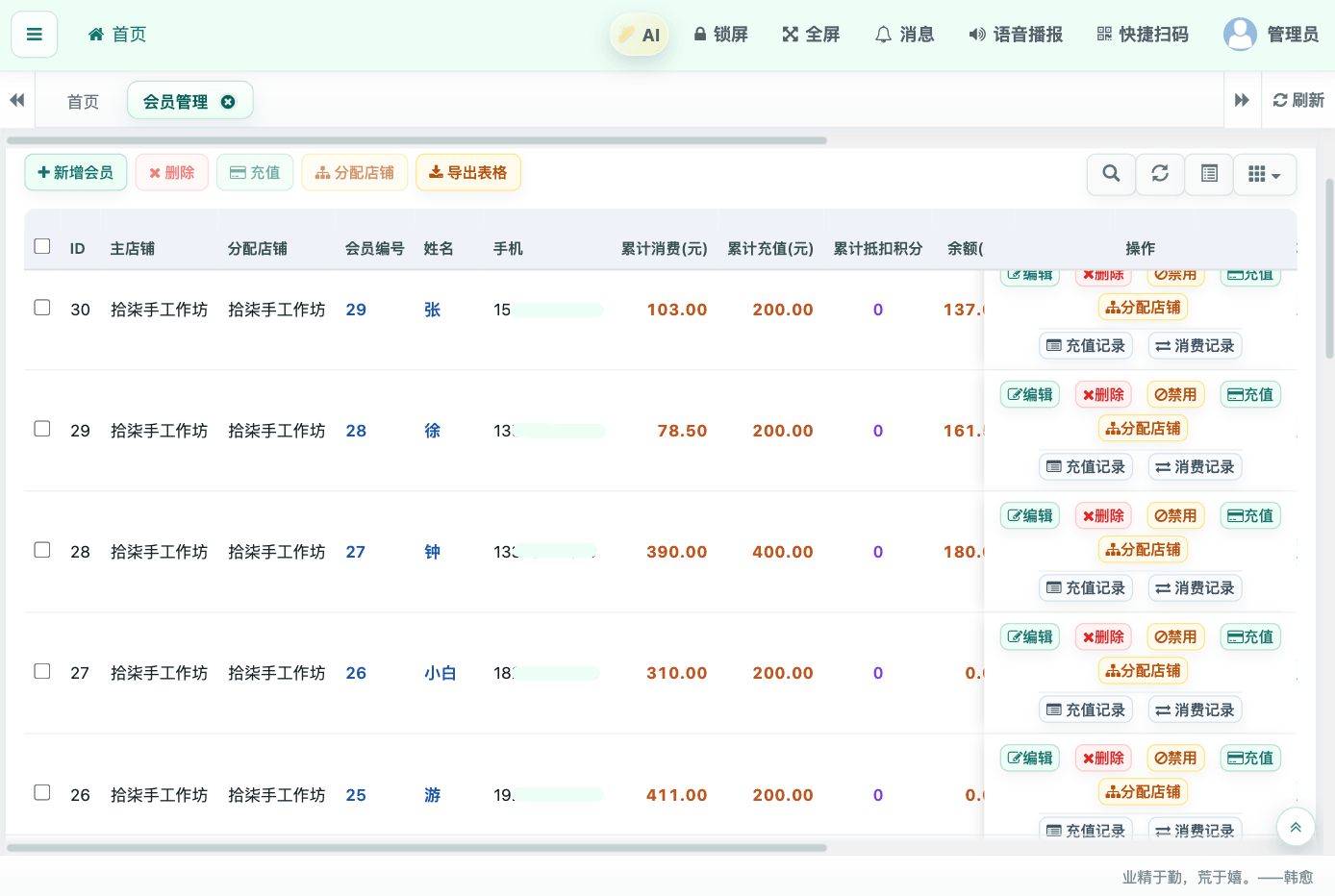Click the toolbar 删除 button
Viewport: 1335px width, 896px height.
click(172, 173)
